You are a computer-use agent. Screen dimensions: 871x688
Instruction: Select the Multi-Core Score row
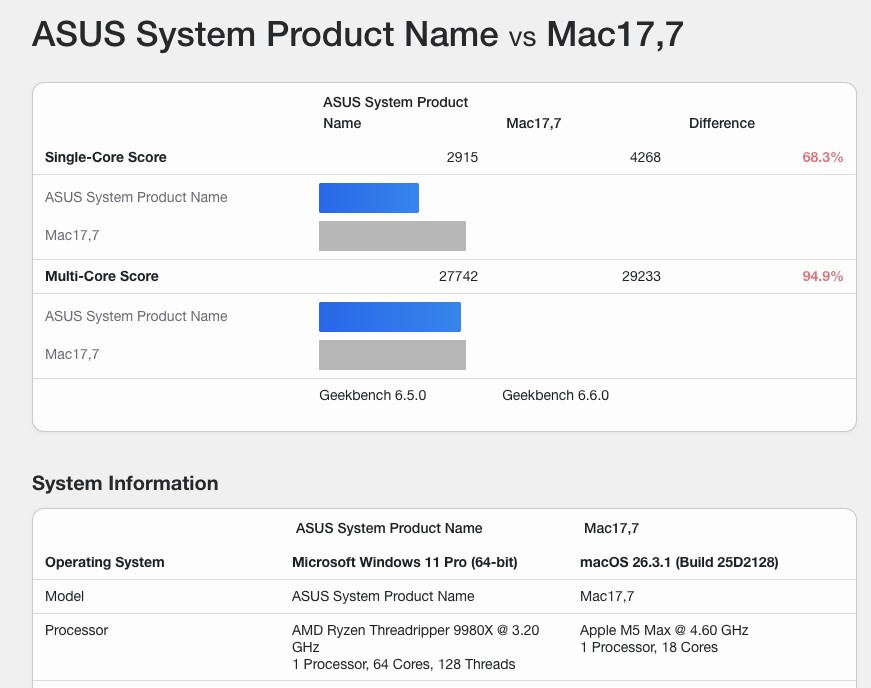tap(99, 276)
